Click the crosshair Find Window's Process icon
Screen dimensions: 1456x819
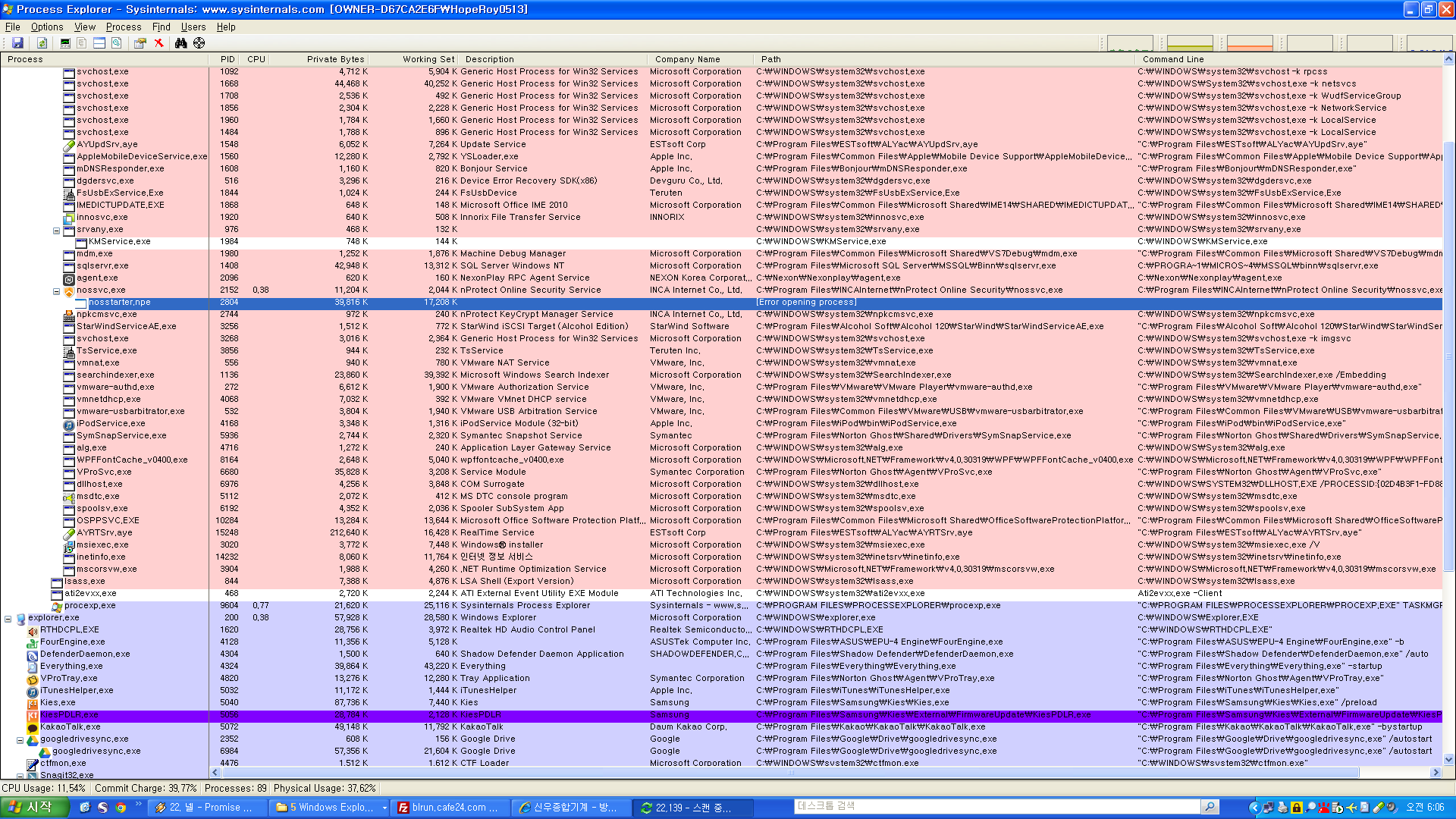point(199,43)
